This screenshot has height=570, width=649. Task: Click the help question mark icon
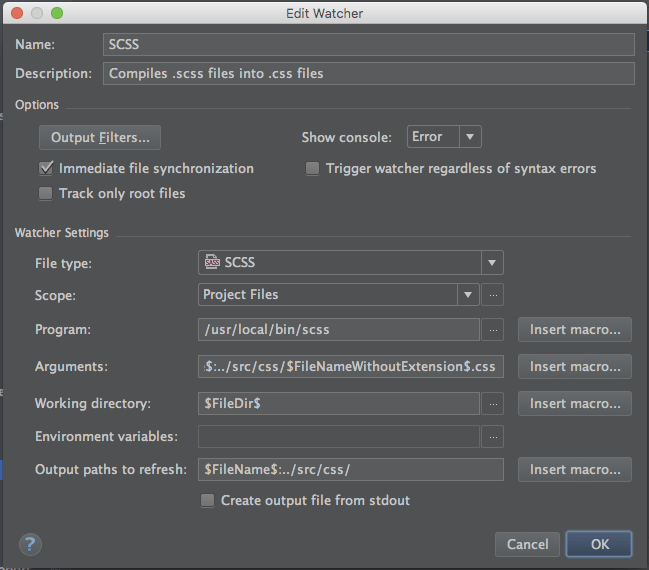pos(29,544)
